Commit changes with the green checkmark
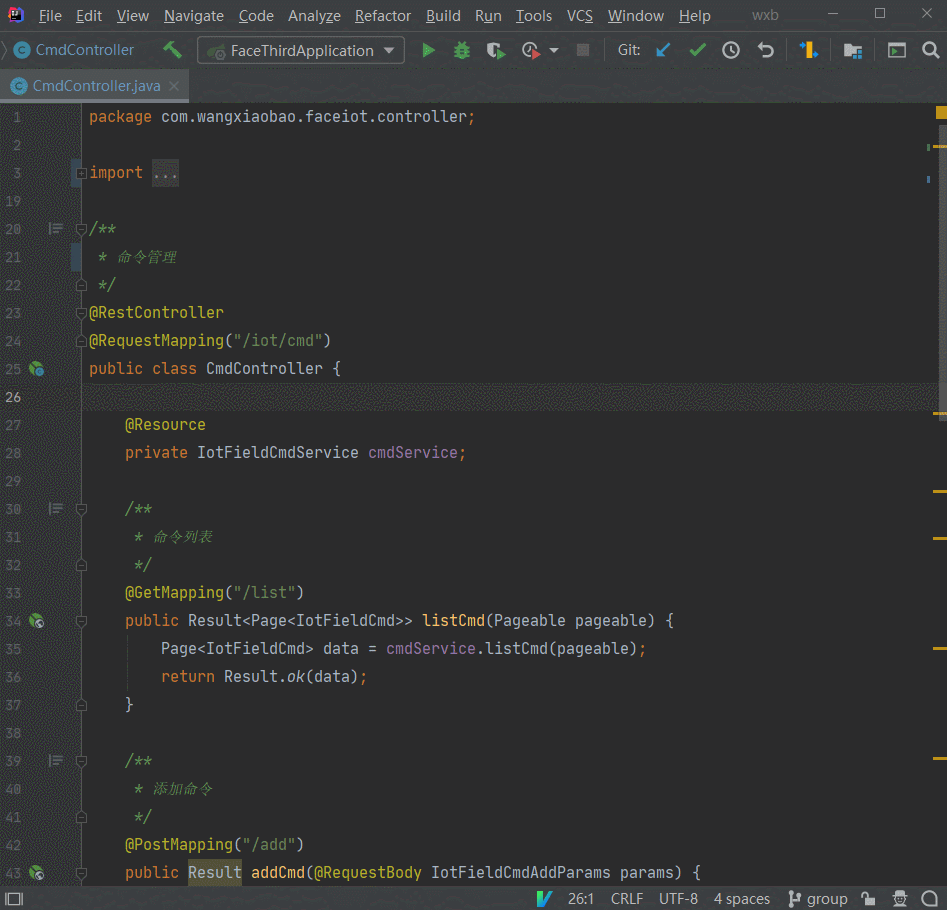The image size is (947, 910). (x=698, y=50)
